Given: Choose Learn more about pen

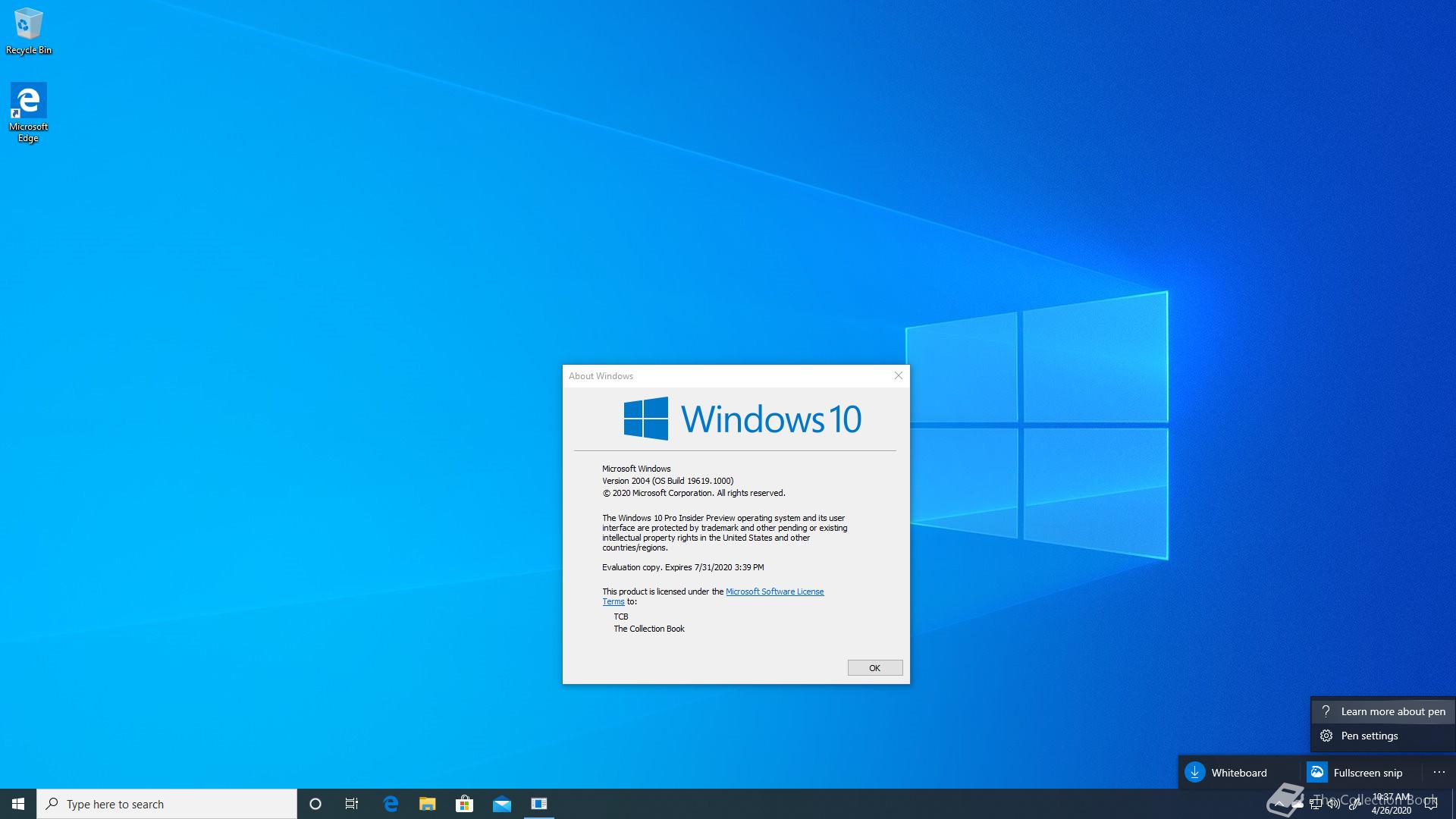Looking at the screenshot, I should pos(1383,711).
